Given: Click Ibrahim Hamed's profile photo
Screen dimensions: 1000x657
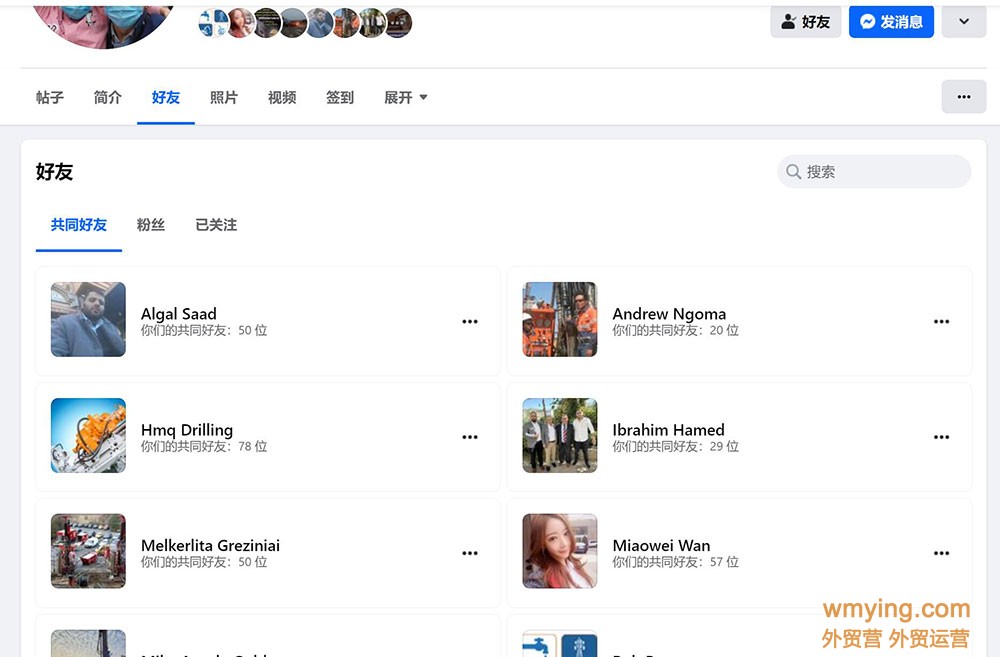Looking at the screenshot, I should click(x=560, y=435).
